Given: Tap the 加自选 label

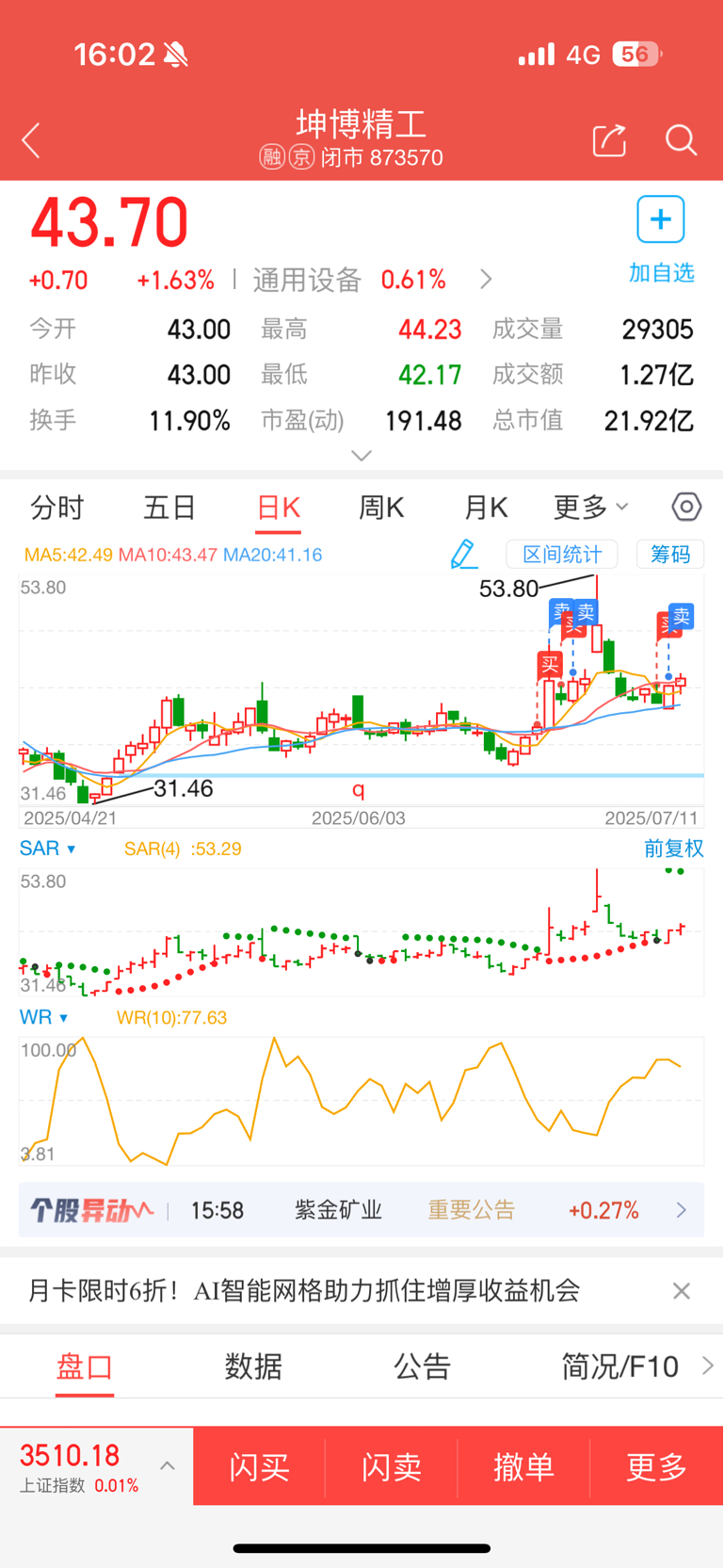Looking at the screenshot, I should (661, 273).
